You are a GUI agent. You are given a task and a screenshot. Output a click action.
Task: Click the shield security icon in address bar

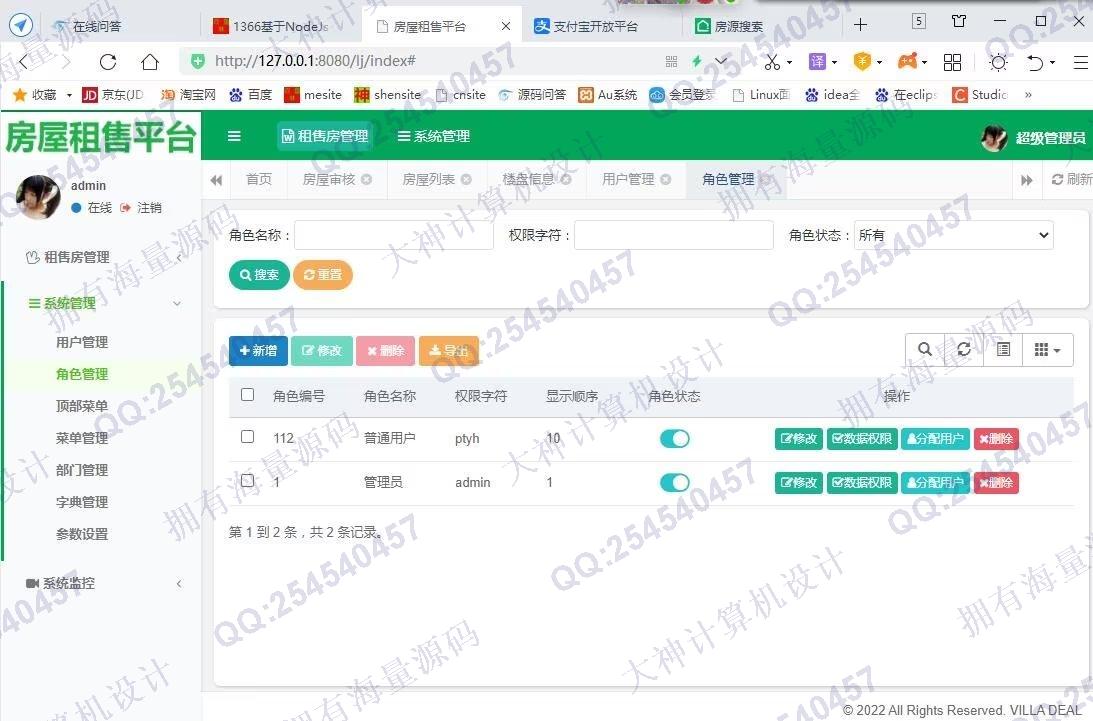tap(198, 61)
